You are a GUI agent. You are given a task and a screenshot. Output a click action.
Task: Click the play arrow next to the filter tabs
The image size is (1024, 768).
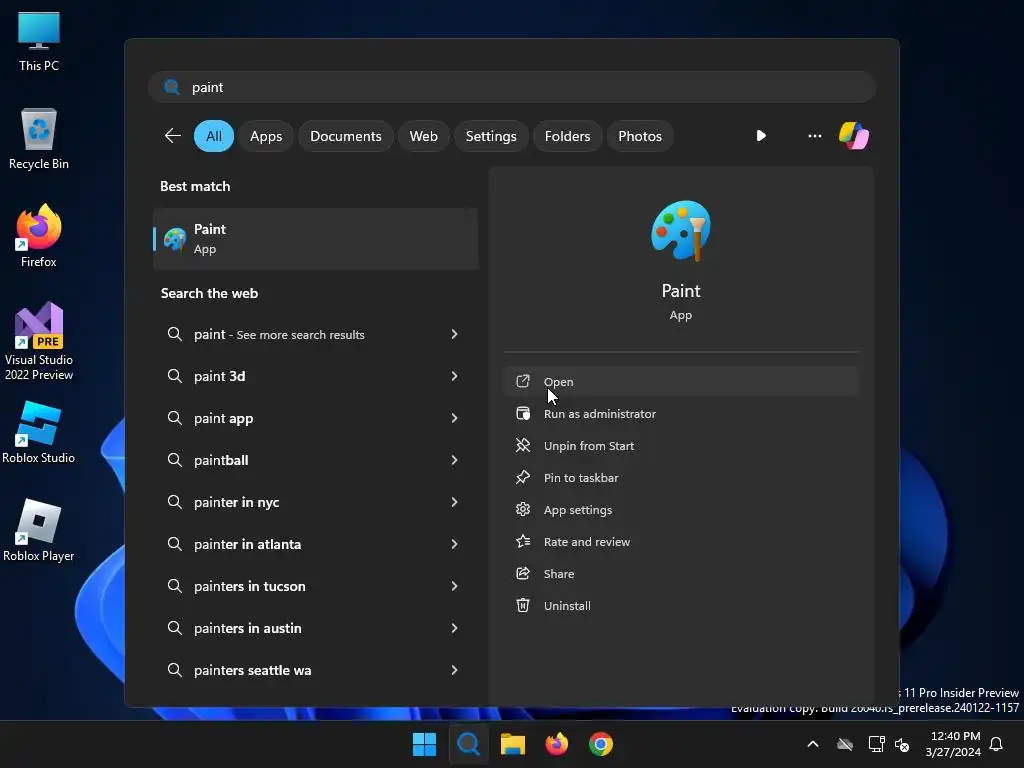(761, 136)
